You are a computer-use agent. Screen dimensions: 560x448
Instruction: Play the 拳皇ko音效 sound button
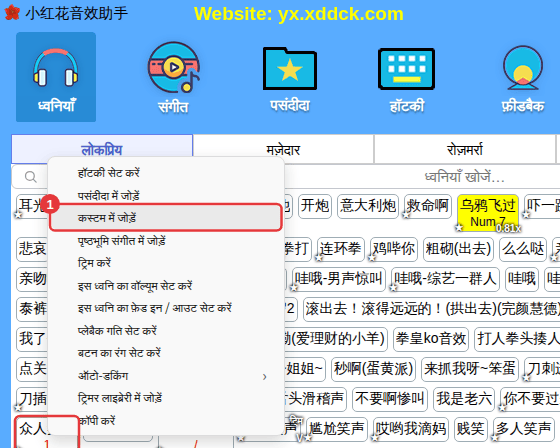coord(431,339)
